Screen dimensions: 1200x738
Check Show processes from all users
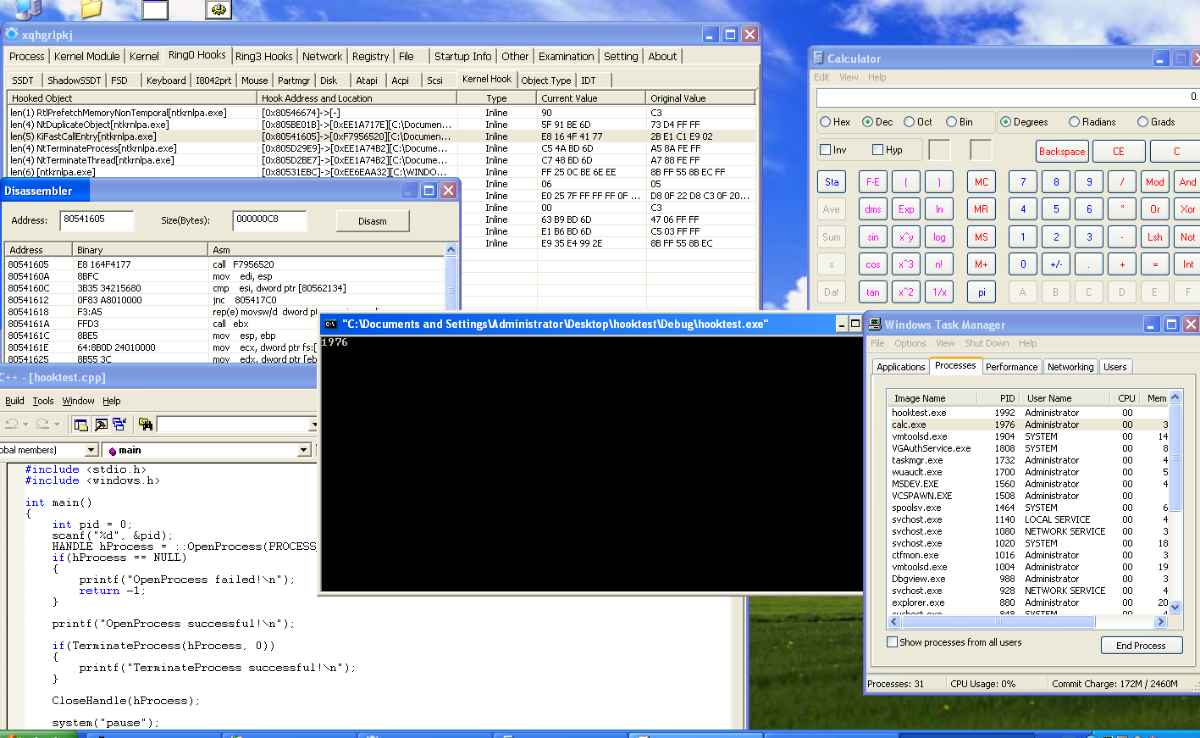(x=892, y=642)
